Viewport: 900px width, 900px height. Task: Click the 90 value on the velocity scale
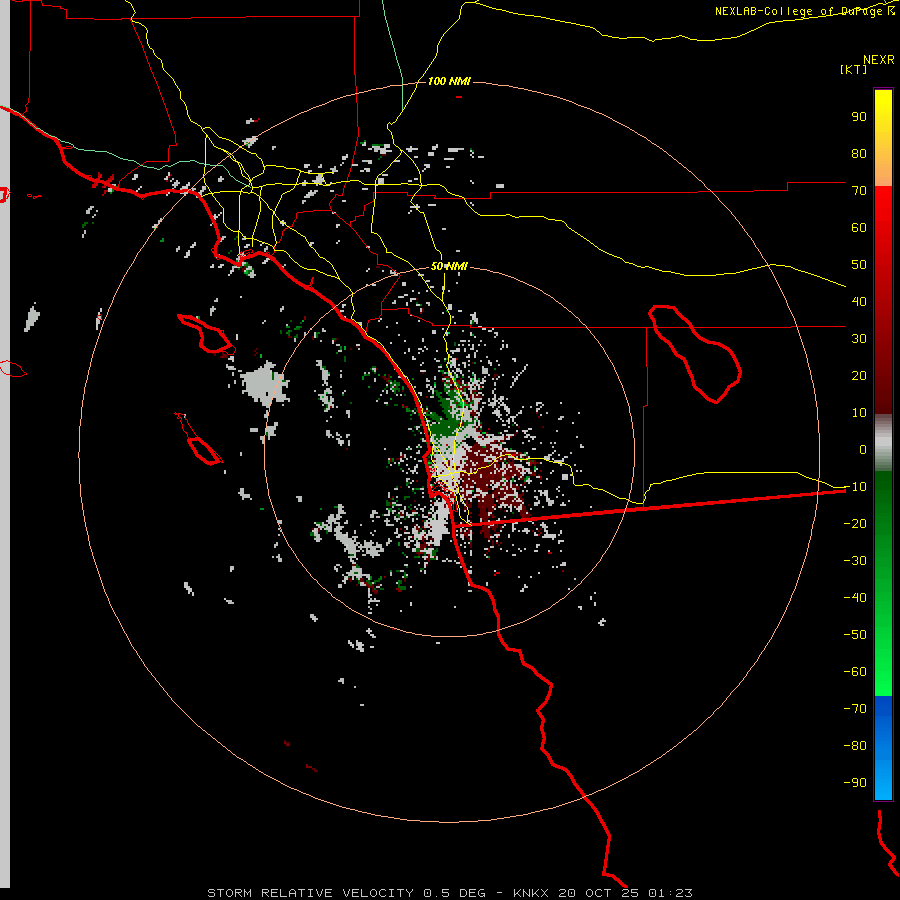859,117
